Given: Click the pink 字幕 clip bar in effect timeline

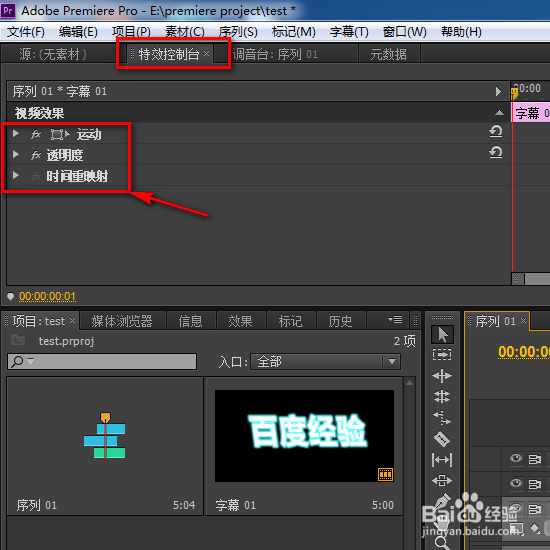Looking at the screenshot, I should [x=531, y=113].
